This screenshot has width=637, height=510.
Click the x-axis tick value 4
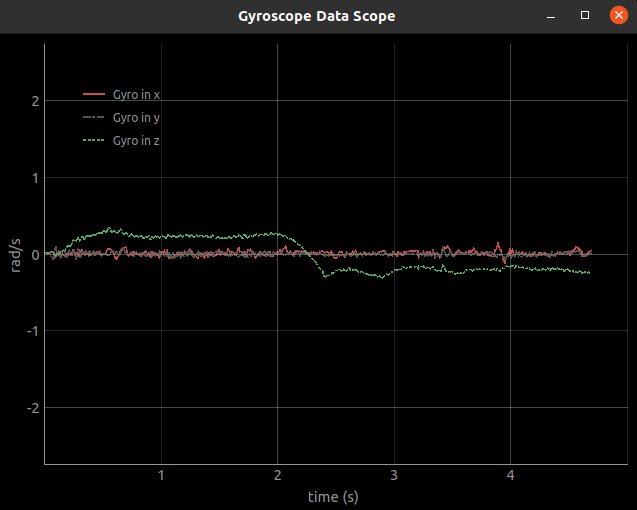pyautogui.click(x=510, y=475)
